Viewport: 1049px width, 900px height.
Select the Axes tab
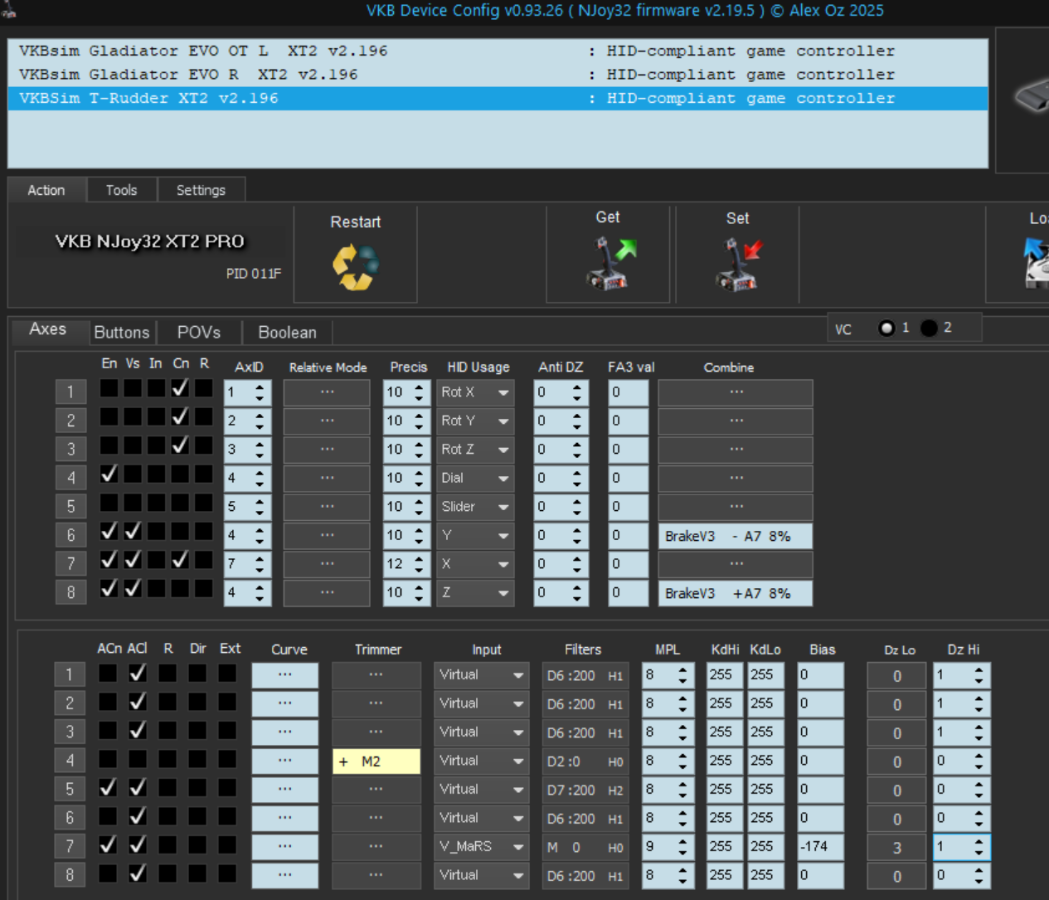[48, 329]
